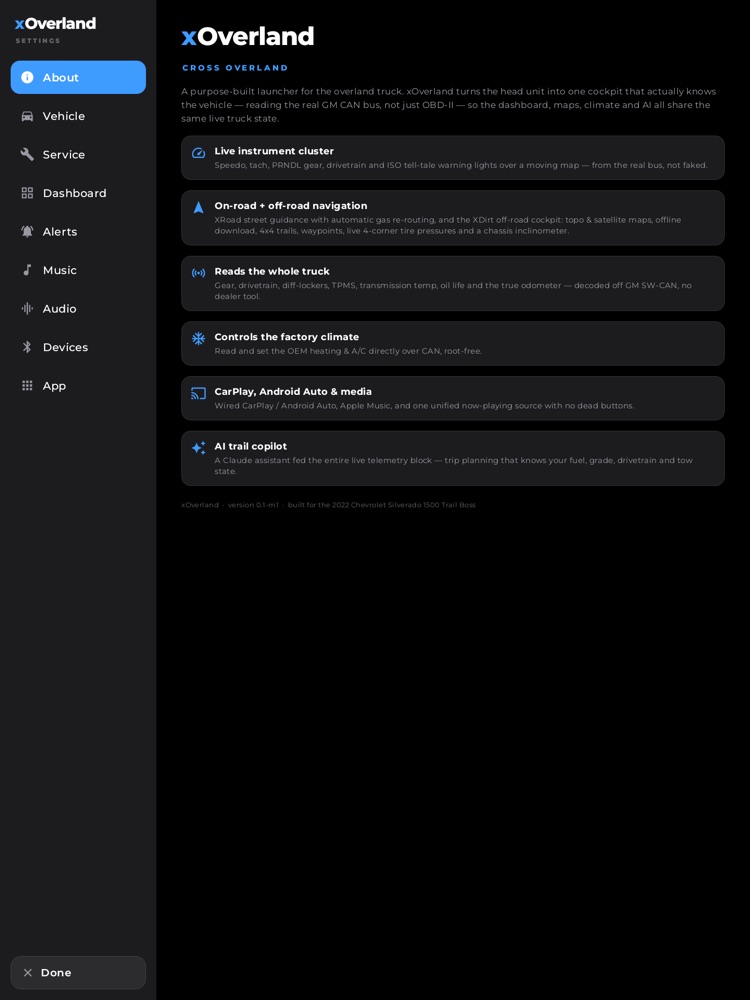
Task: Select the App grid icon
Action: (x=27, y=385)
